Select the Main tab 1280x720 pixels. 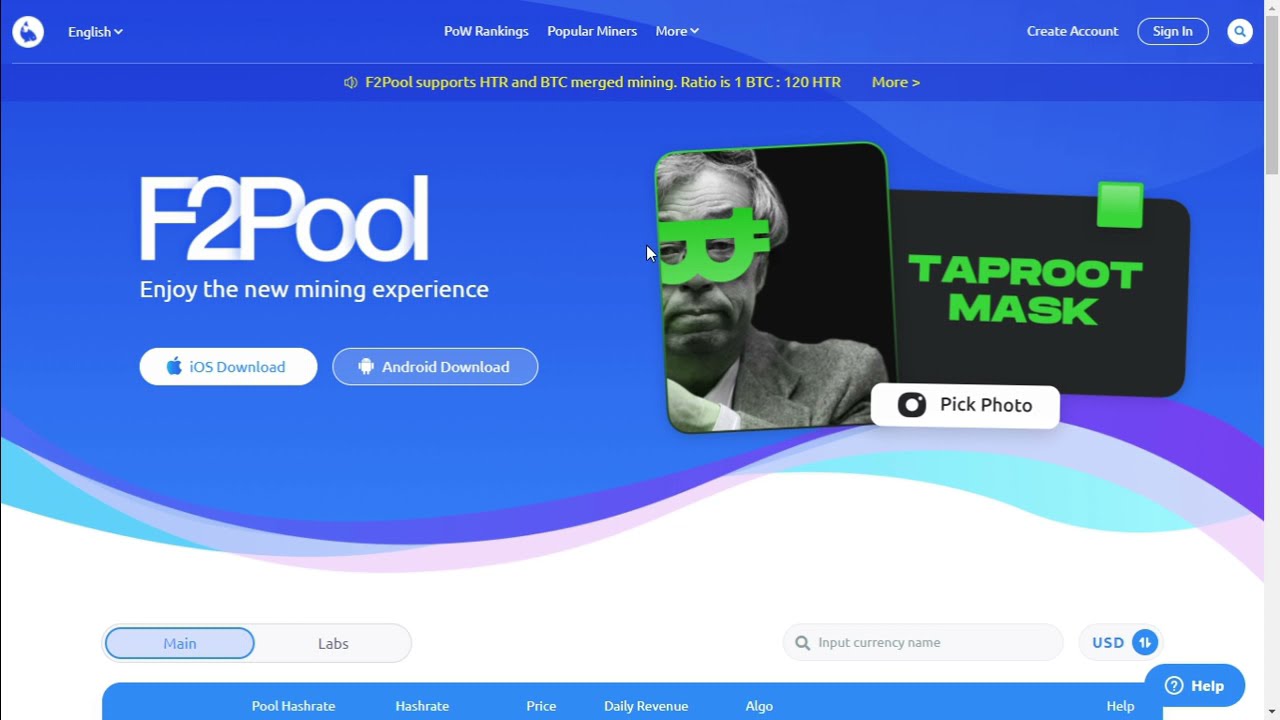click(180, 643)
